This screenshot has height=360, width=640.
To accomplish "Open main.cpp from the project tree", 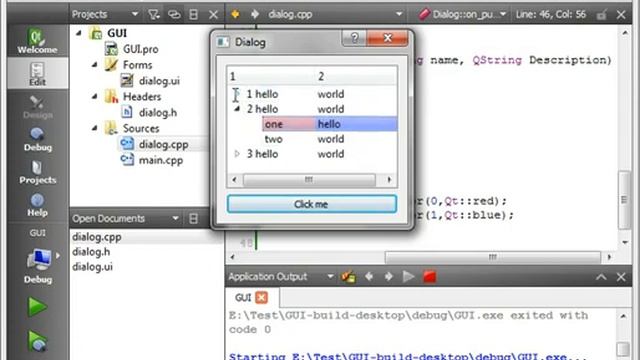I will 161,160.
